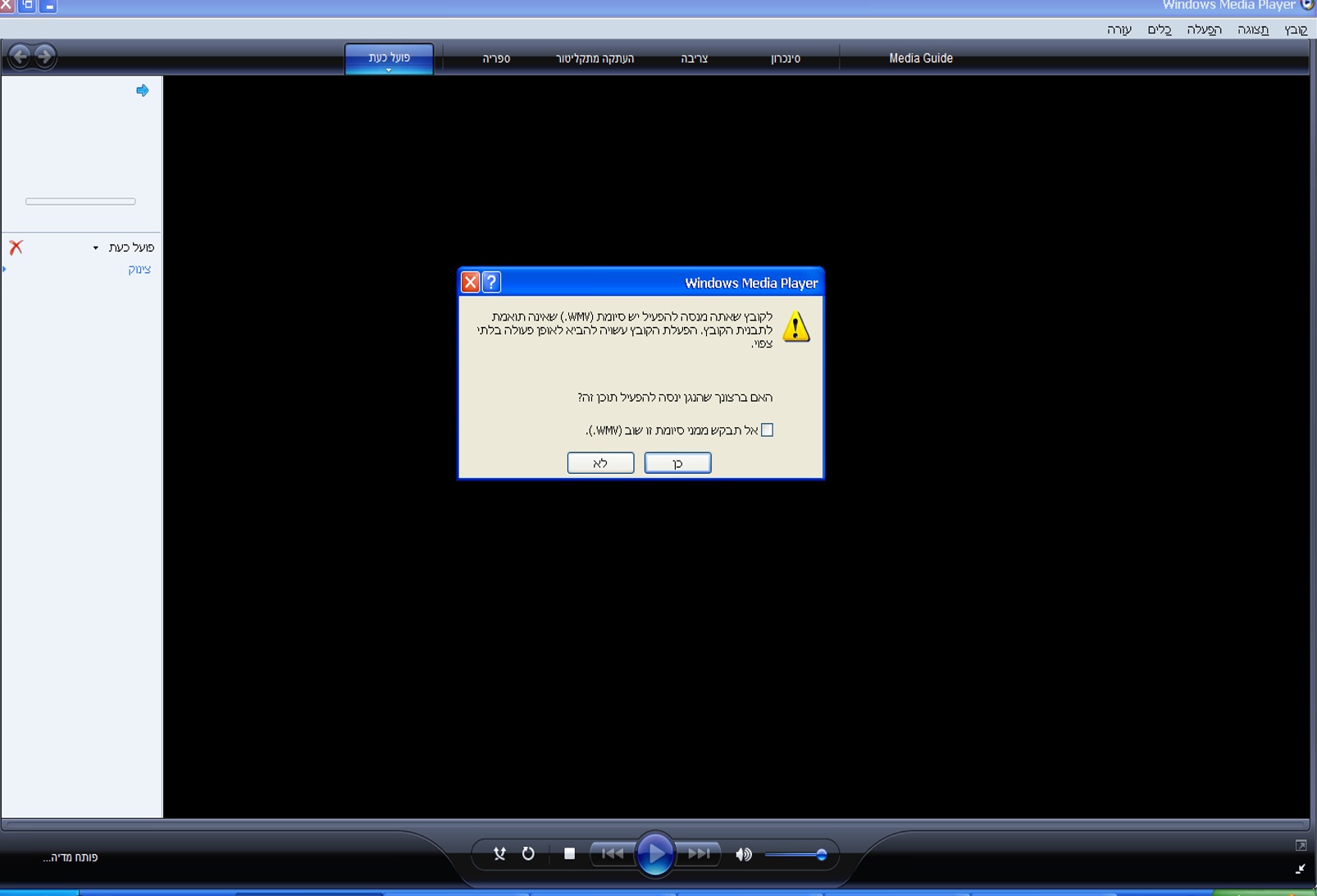Start playback with the round Play button
1317x896 pixels.
pos(655,854)
